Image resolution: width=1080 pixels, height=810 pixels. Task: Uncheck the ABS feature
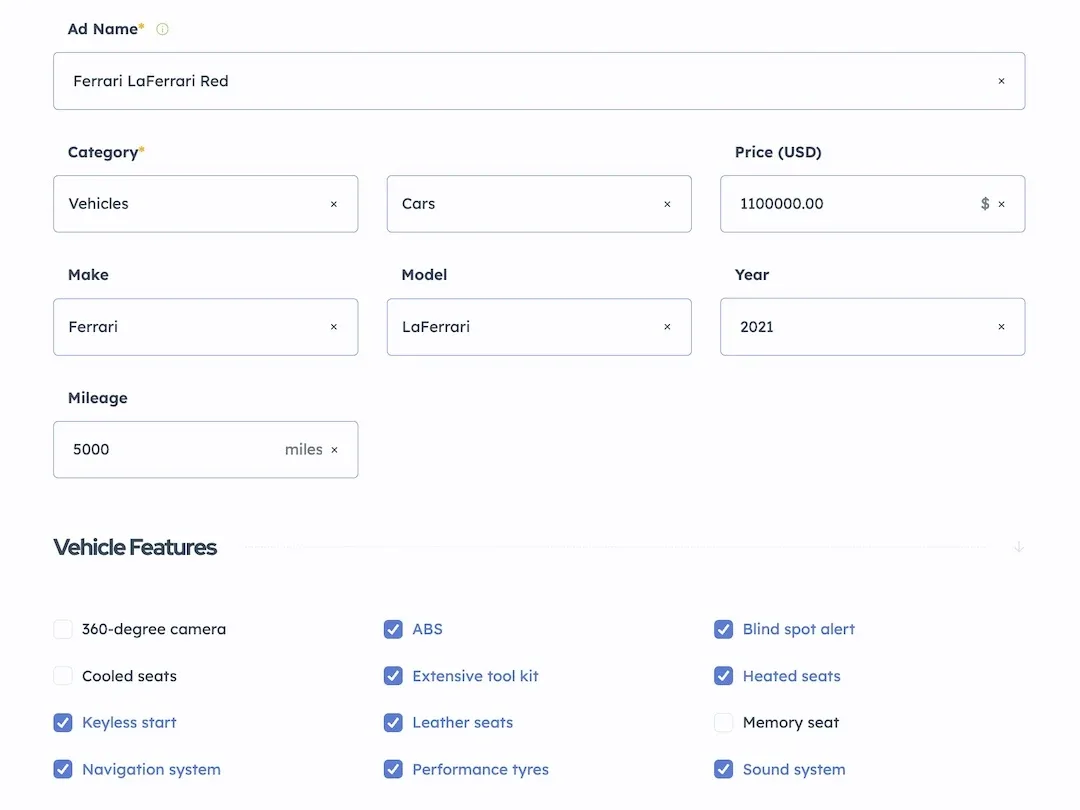393,629
